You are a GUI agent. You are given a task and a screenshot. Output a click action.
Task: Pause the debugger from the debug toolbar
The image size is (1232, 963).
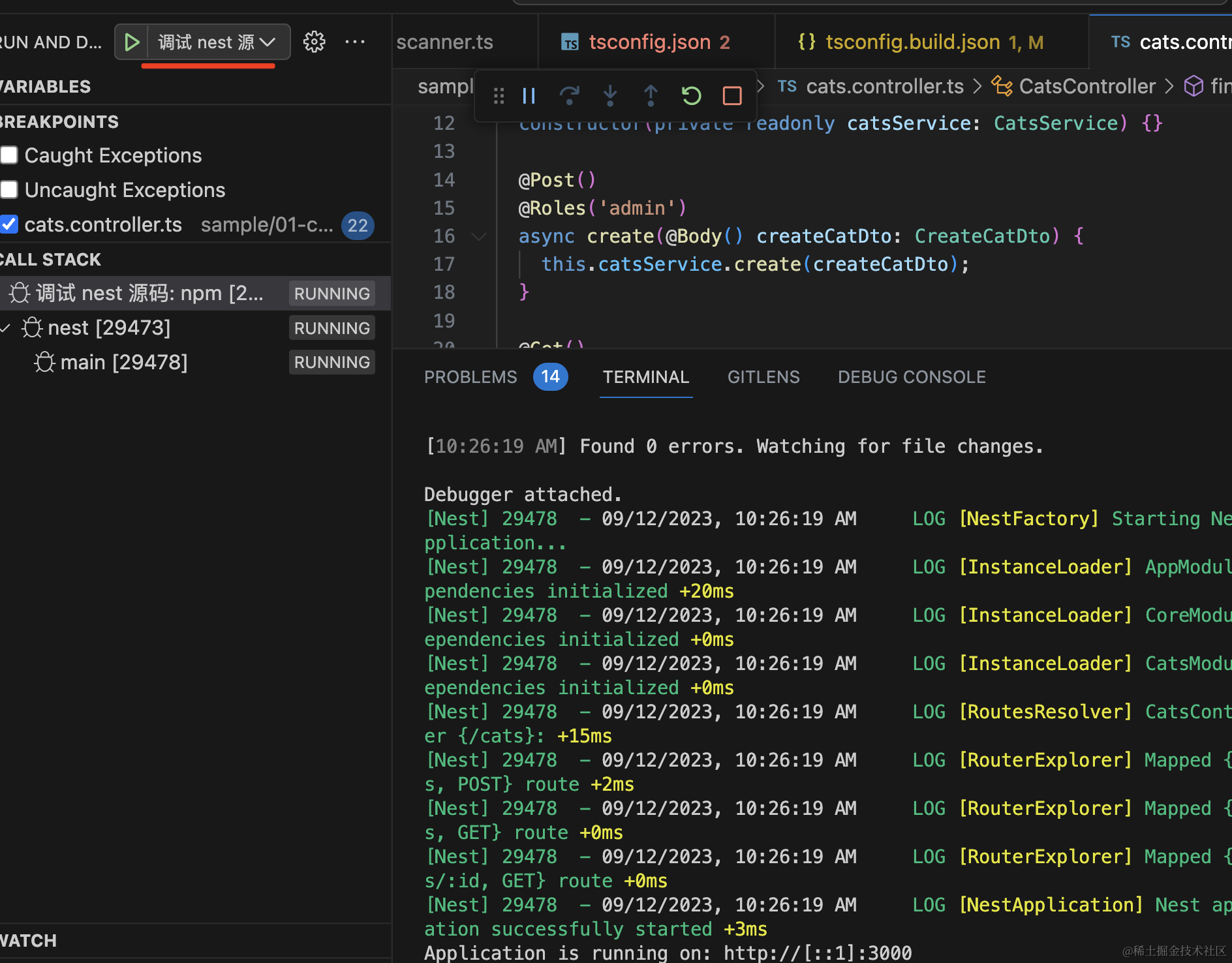(529, 96)
